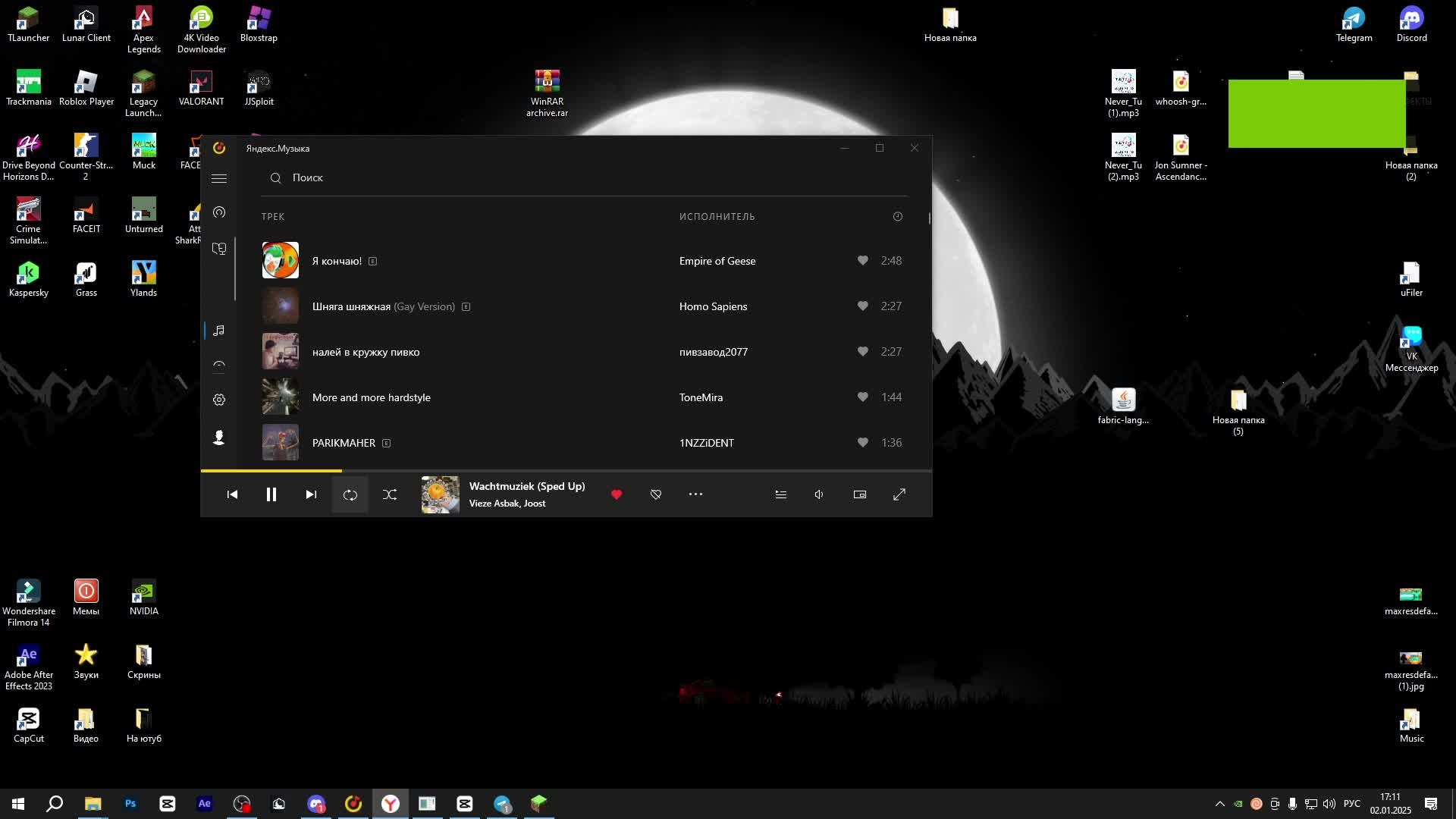Switch to mini player mode

point(860,494)
